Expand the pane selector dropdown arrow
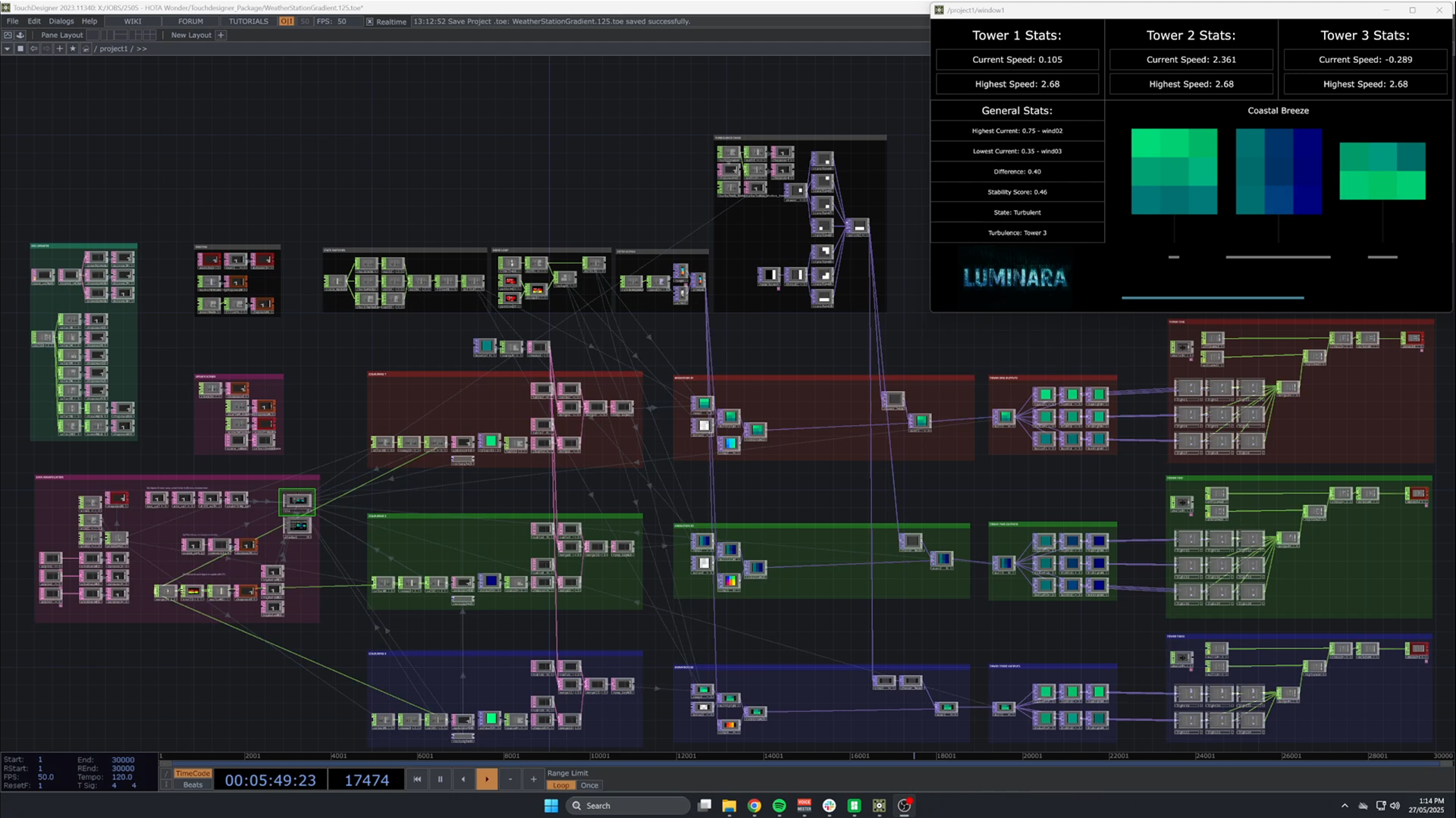 point(7,49)
